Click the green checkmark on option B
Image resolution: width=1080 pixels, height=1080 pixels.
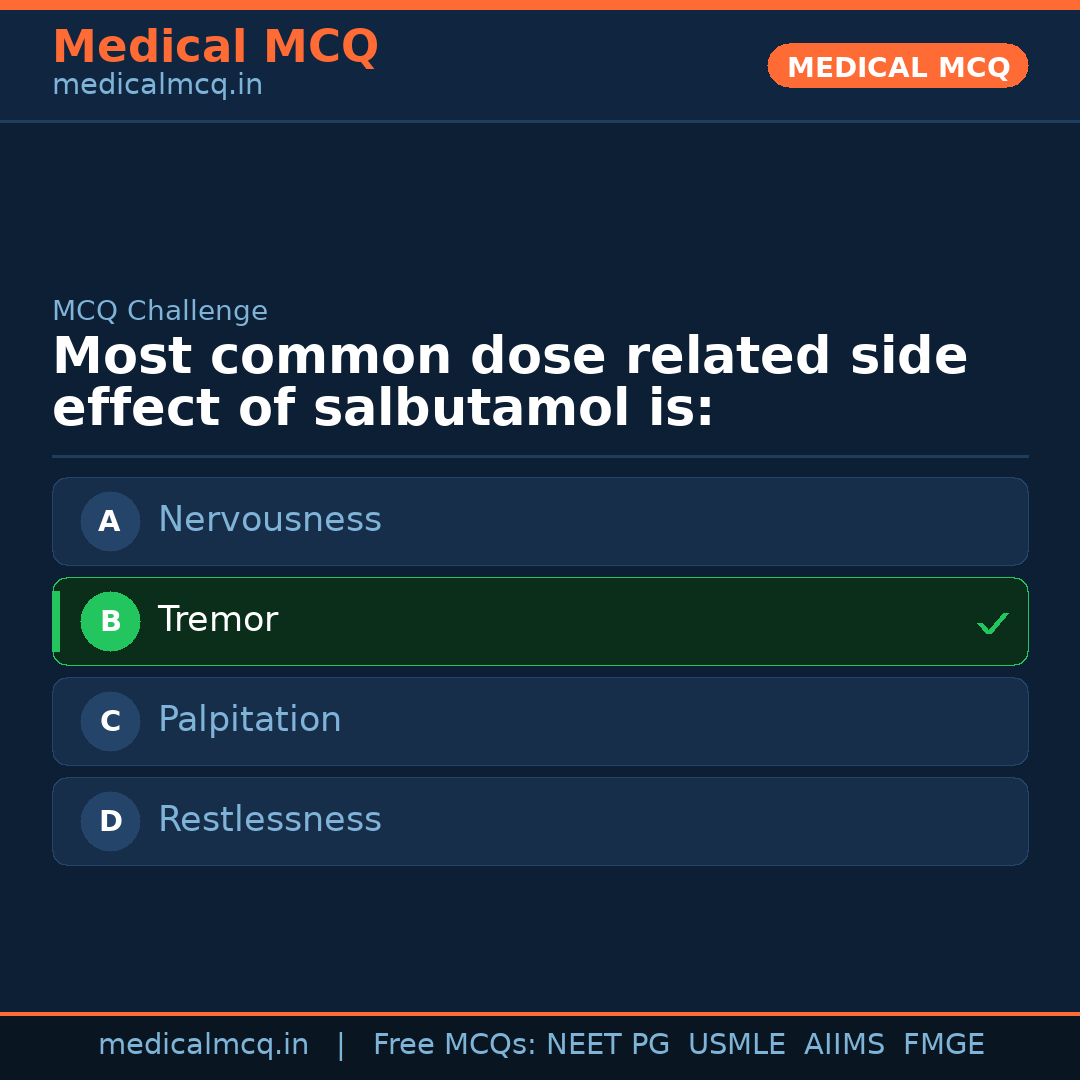click(x=992, y=622)
